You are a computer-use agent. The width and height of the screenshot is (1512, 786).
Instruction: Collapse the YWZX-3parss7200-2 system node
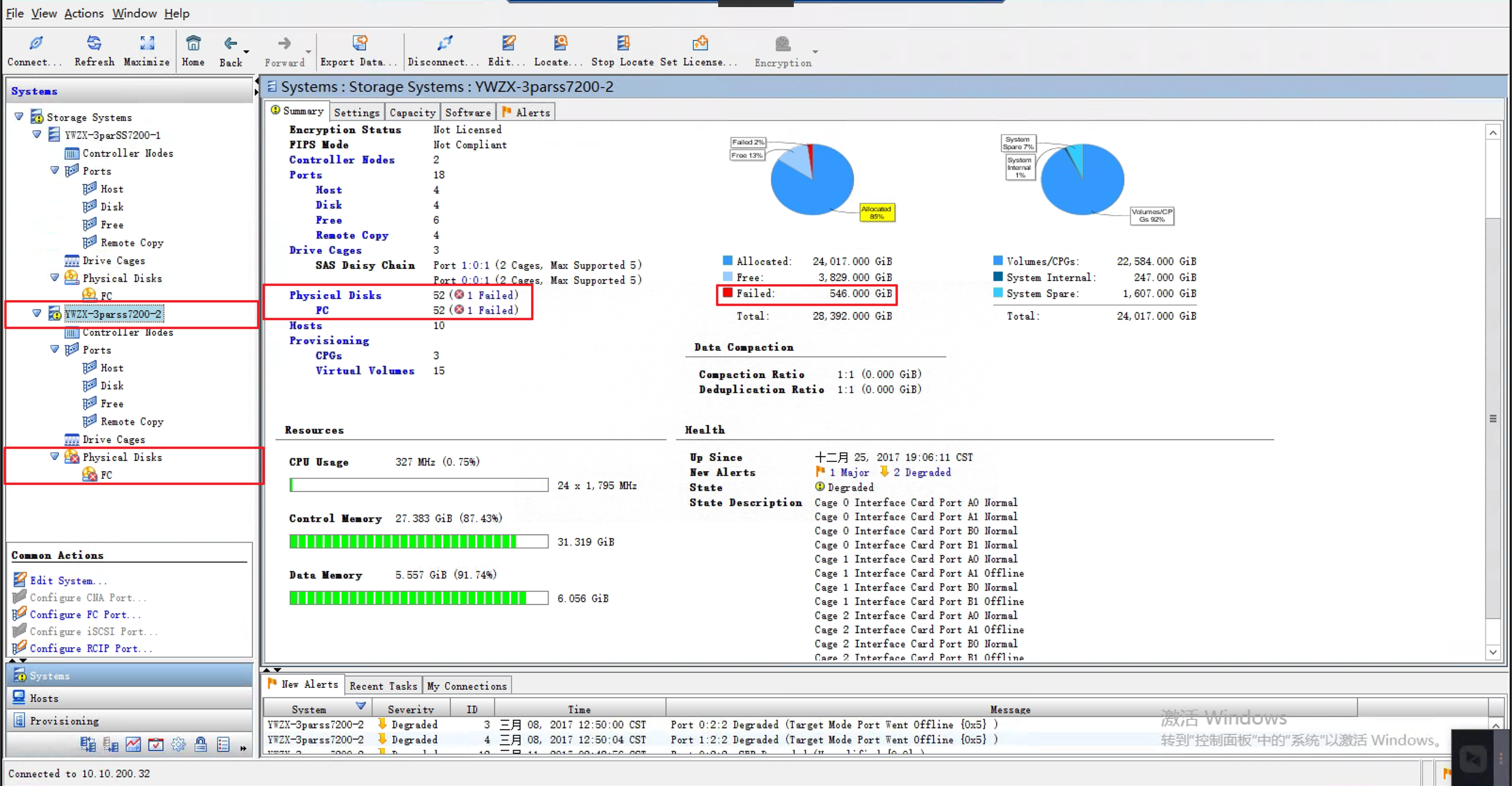37,314
